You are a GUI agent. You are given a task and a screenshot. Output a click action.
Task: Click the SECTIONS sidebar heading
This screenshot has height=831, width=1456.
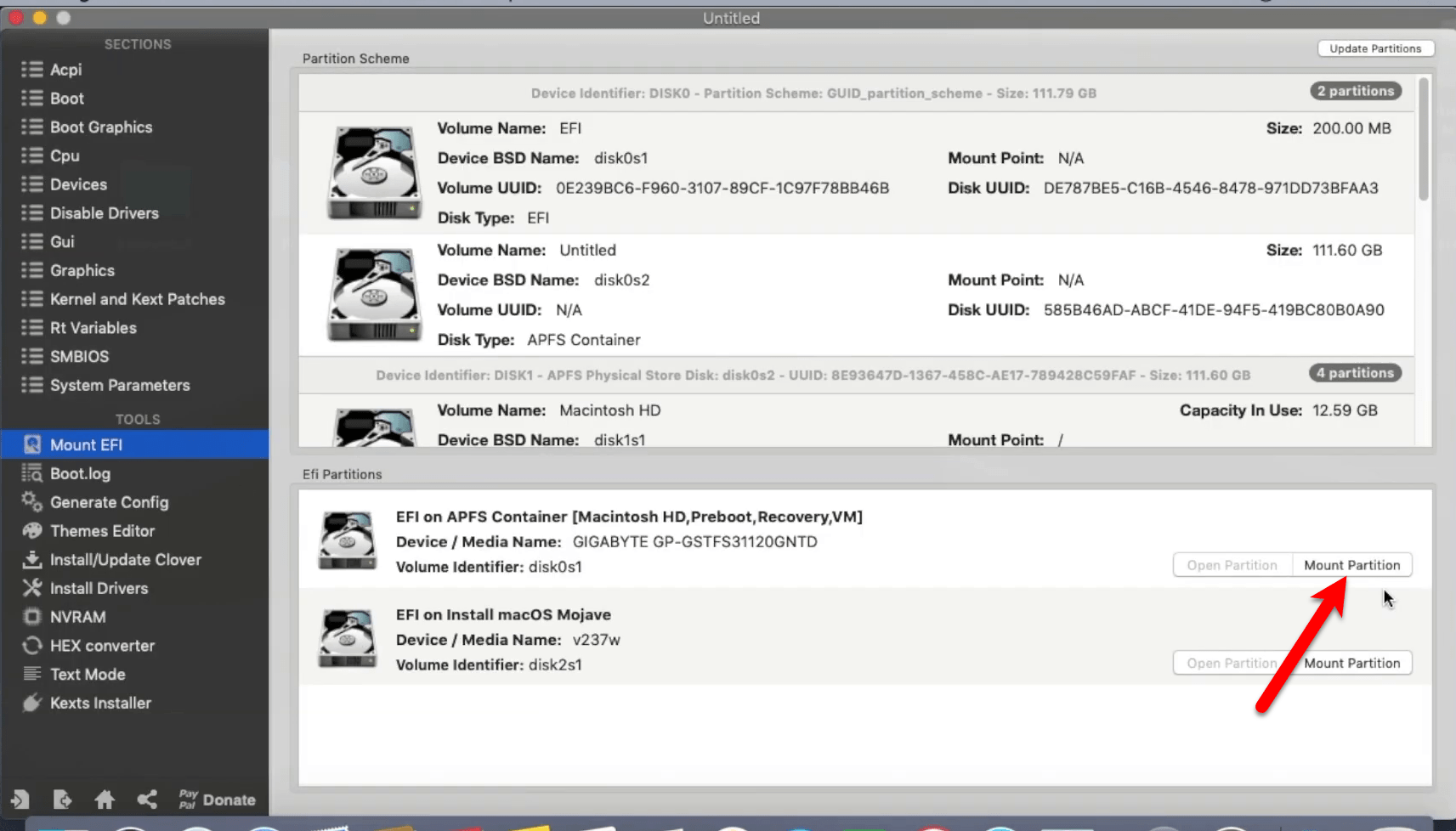coord(138,44)
